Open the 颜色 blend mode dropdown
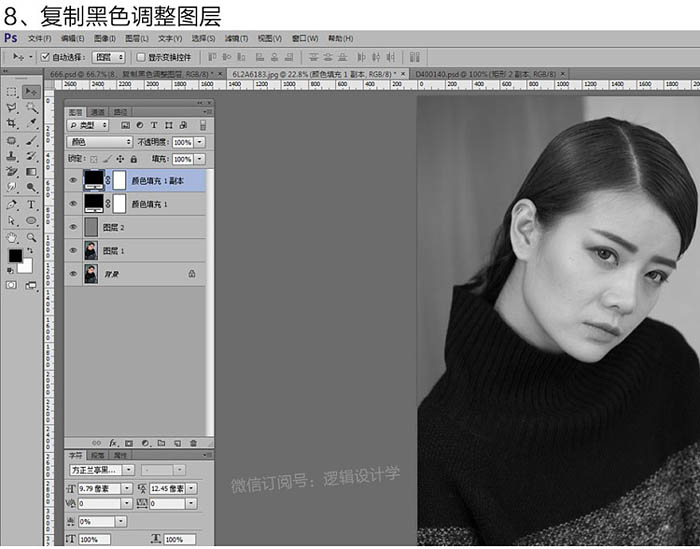Screen dimensions: 700x549 point(100,142)
